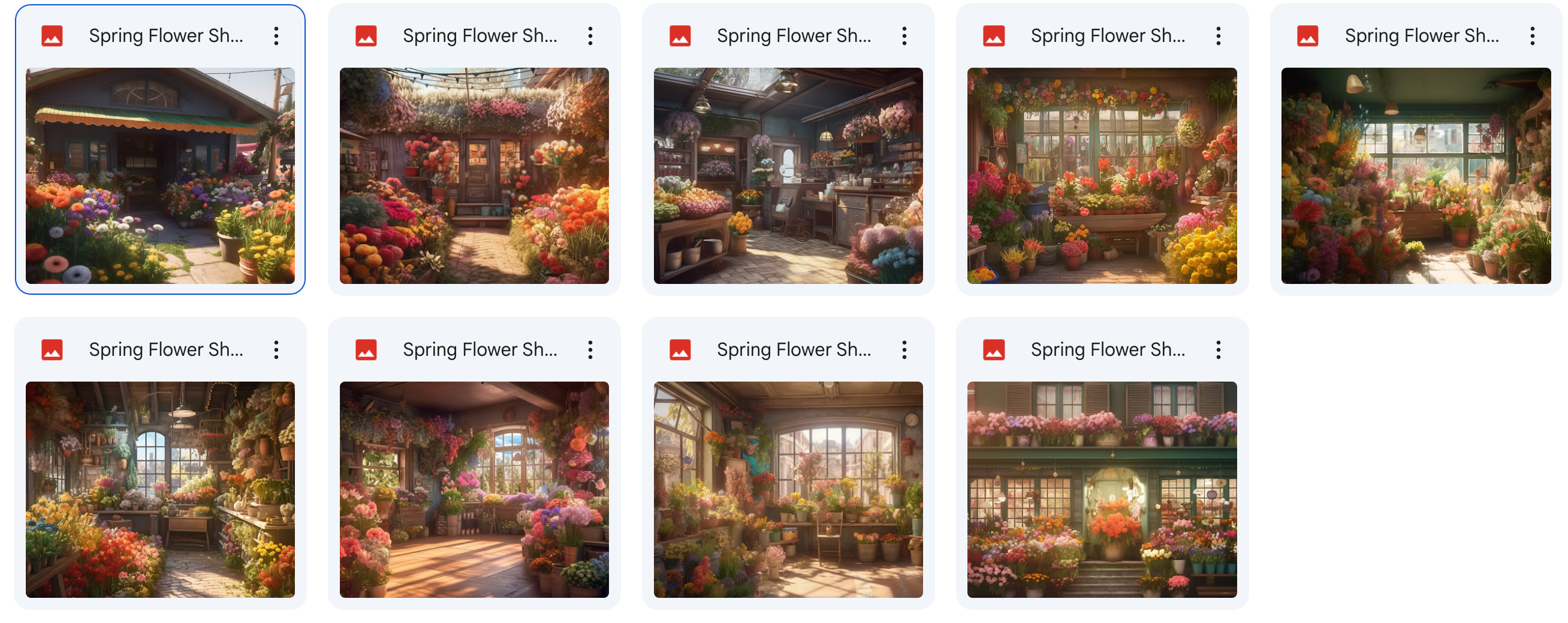This screenshot has height=623, width=1568.
Task: Open more options for the hanging-lamp cobblestone interior card
Action: (276, 350)
